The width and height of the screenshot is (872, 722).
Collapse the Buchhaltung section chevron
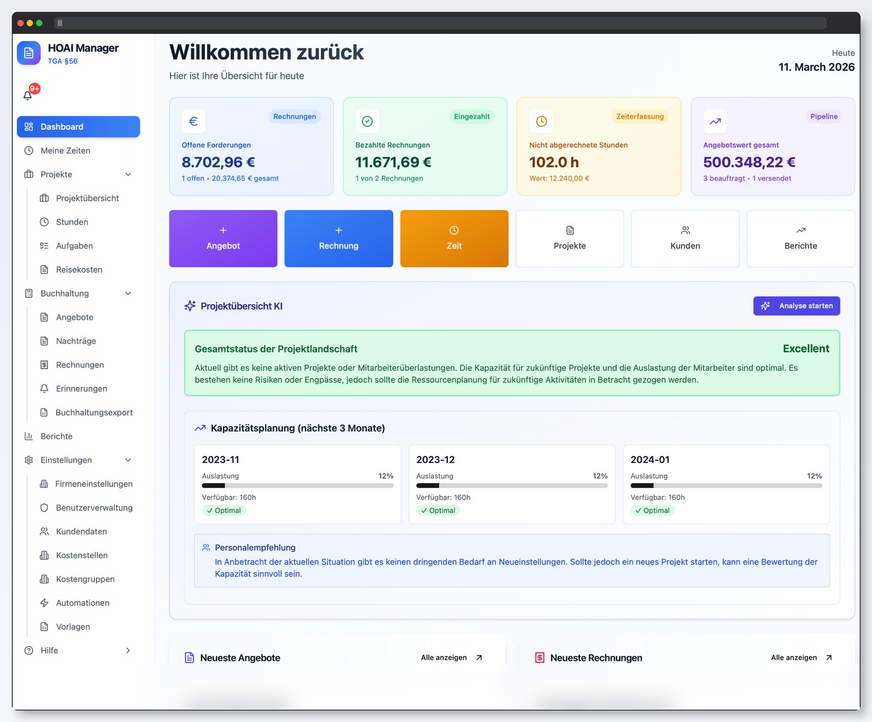129,293
